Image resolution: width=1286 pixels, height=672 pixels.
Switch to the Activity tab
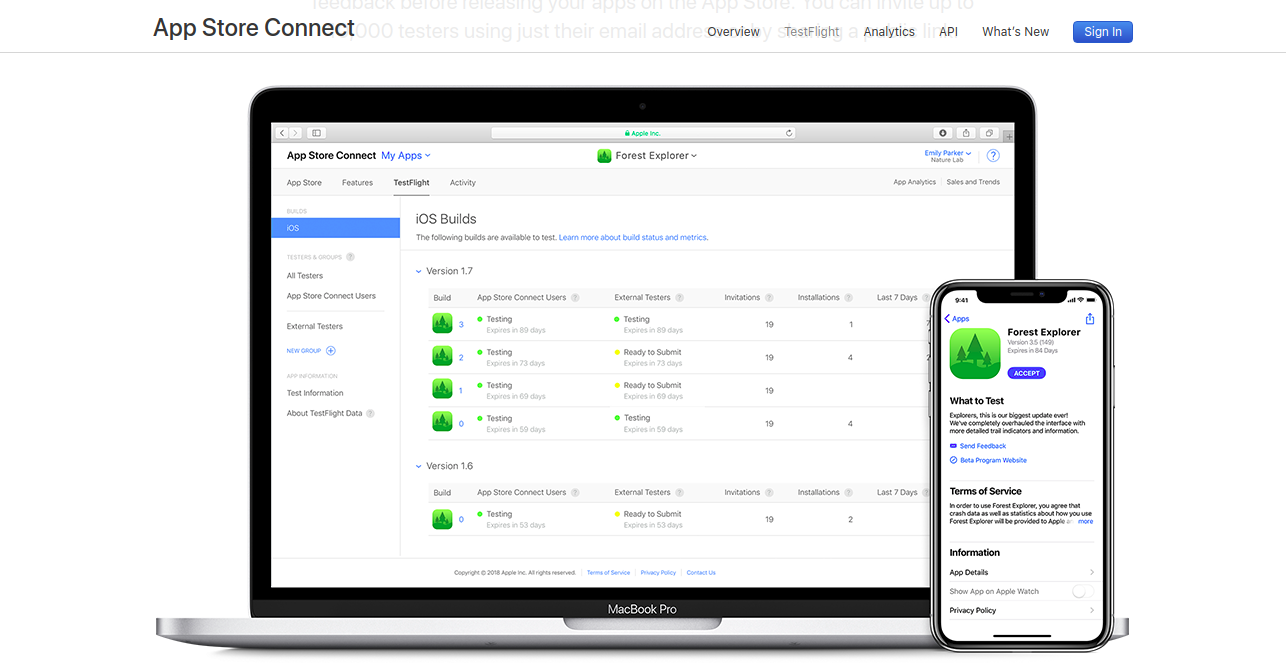tap(463, 183)
